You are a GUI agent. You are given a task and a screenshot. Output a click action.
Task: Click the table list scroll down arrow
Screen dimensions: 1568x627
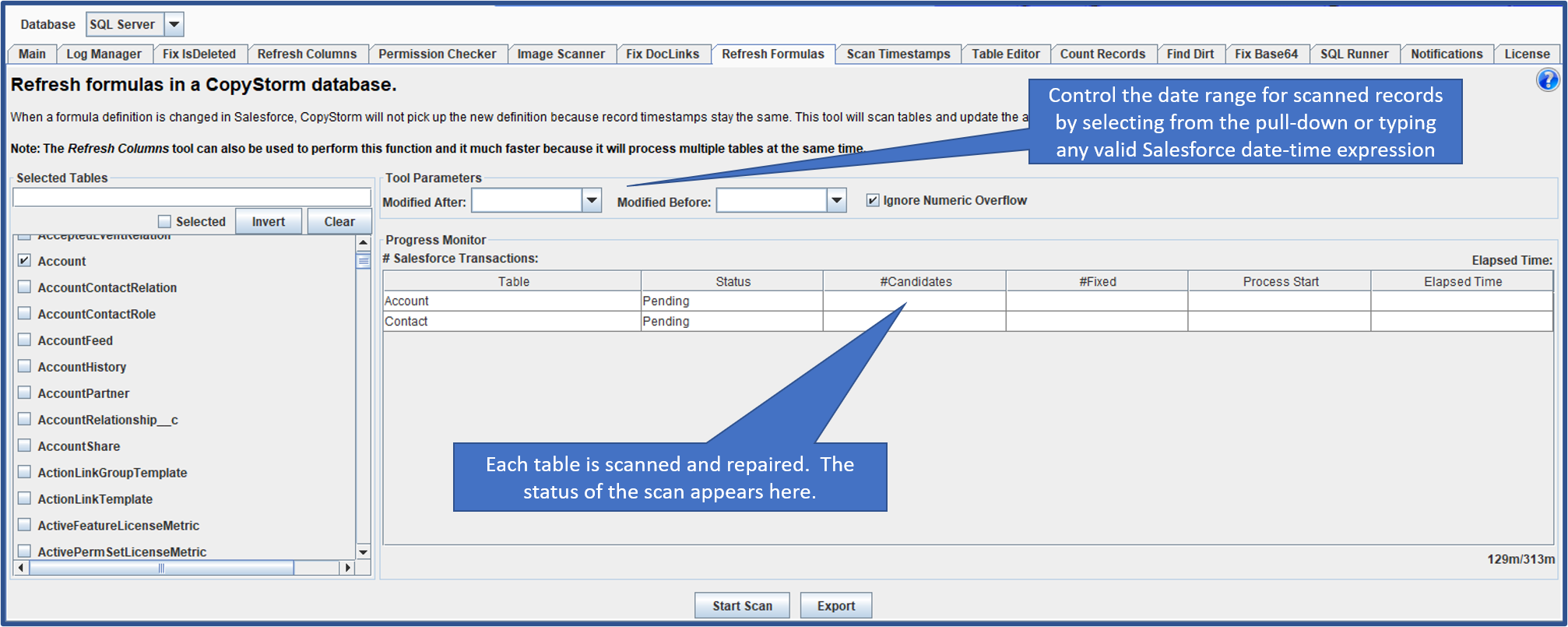pos(363,551)
